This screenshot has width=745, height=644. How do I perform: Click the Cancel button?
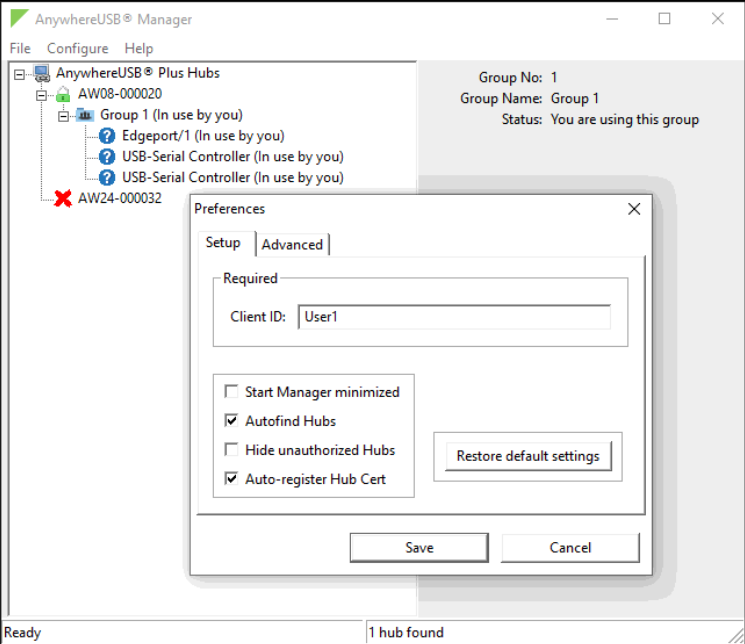570,548
